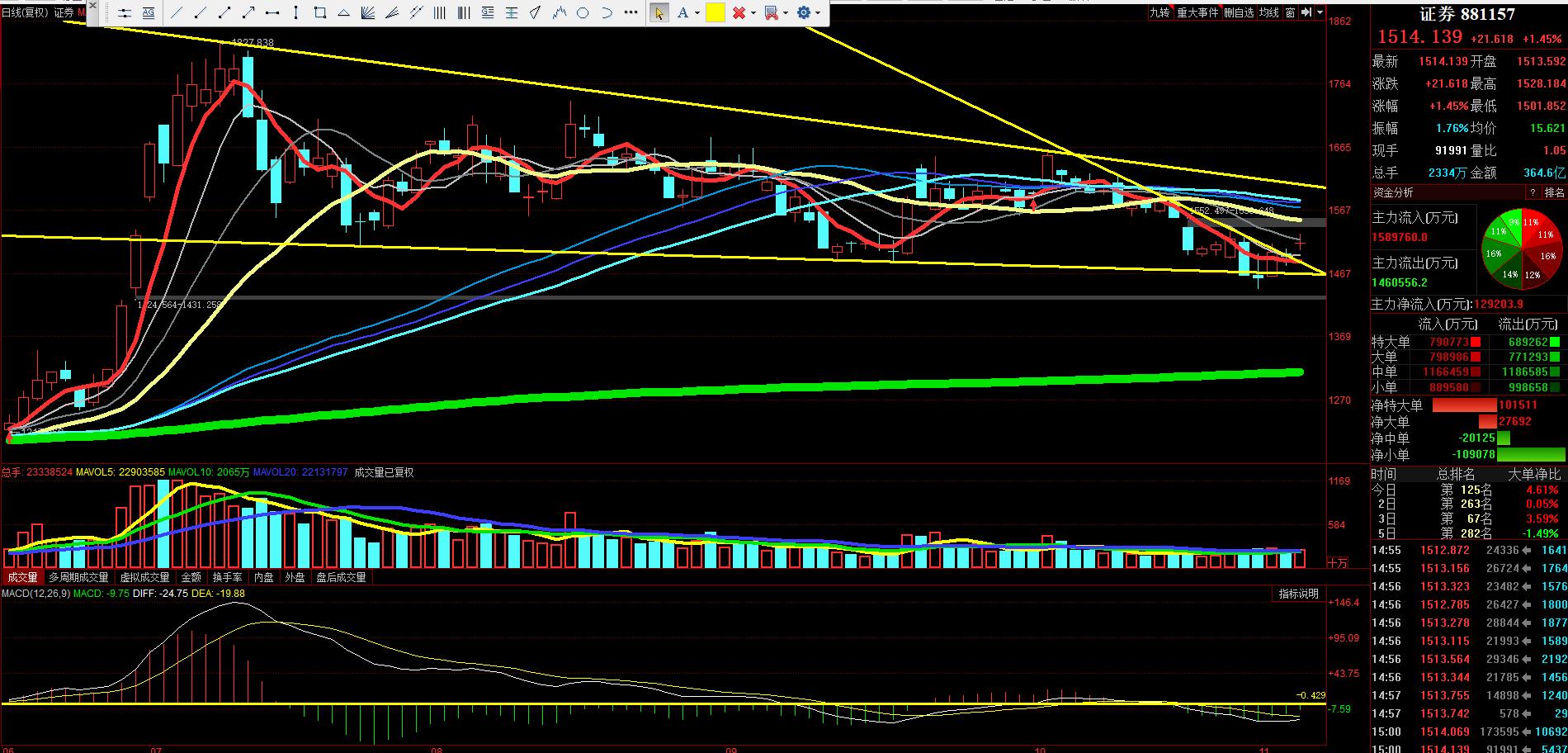Click the 证券 881157 title

pyautogui.click(x=1467, y=14)
